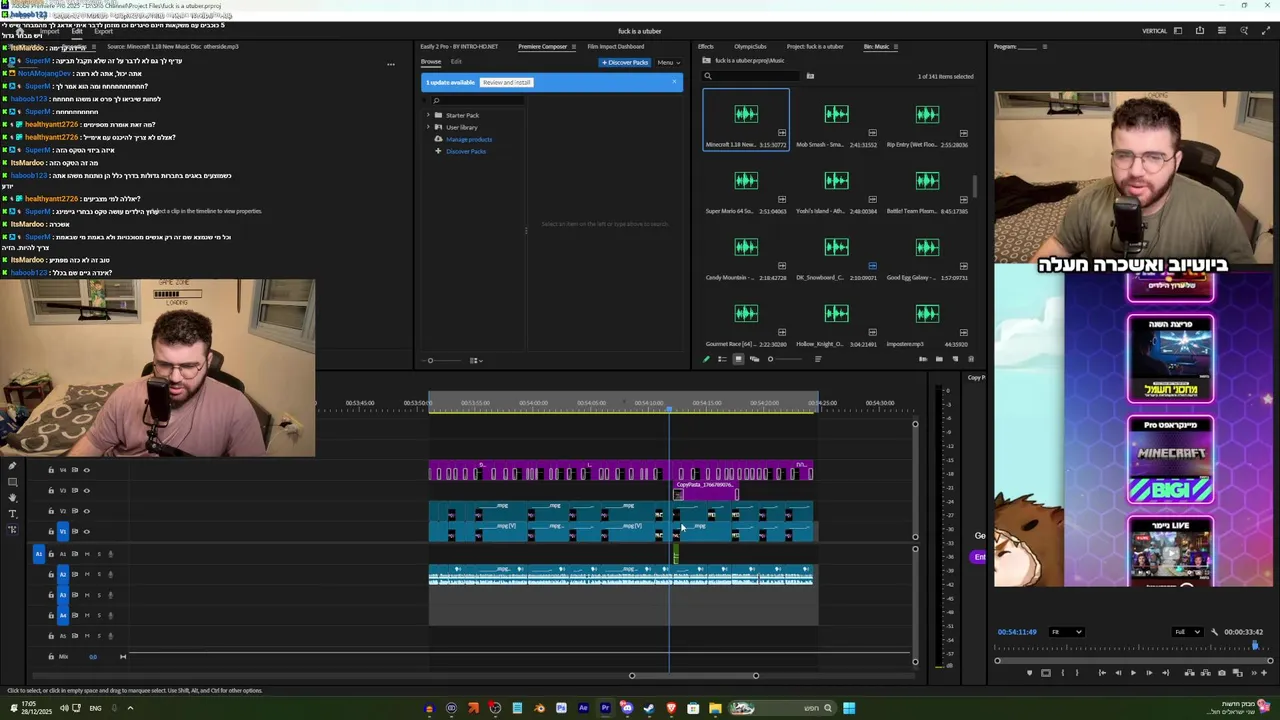Screen dimensions: 1280x720
Task: Solo audio track A3
Action: (99, 595)
